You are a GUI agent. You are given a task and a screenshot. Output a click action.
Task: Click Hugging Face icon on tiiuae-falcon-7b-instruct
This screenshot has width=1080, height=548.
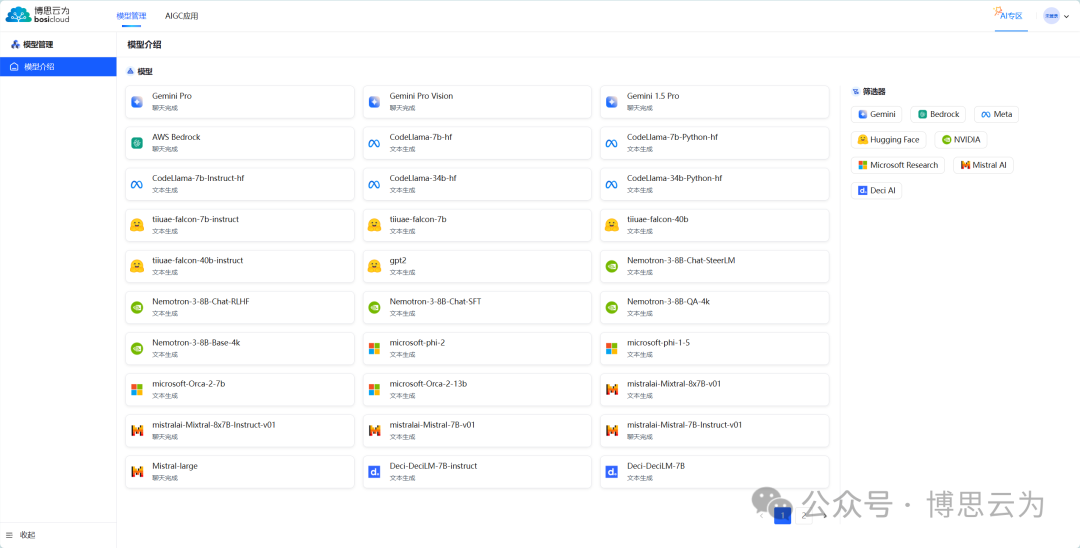136,225
